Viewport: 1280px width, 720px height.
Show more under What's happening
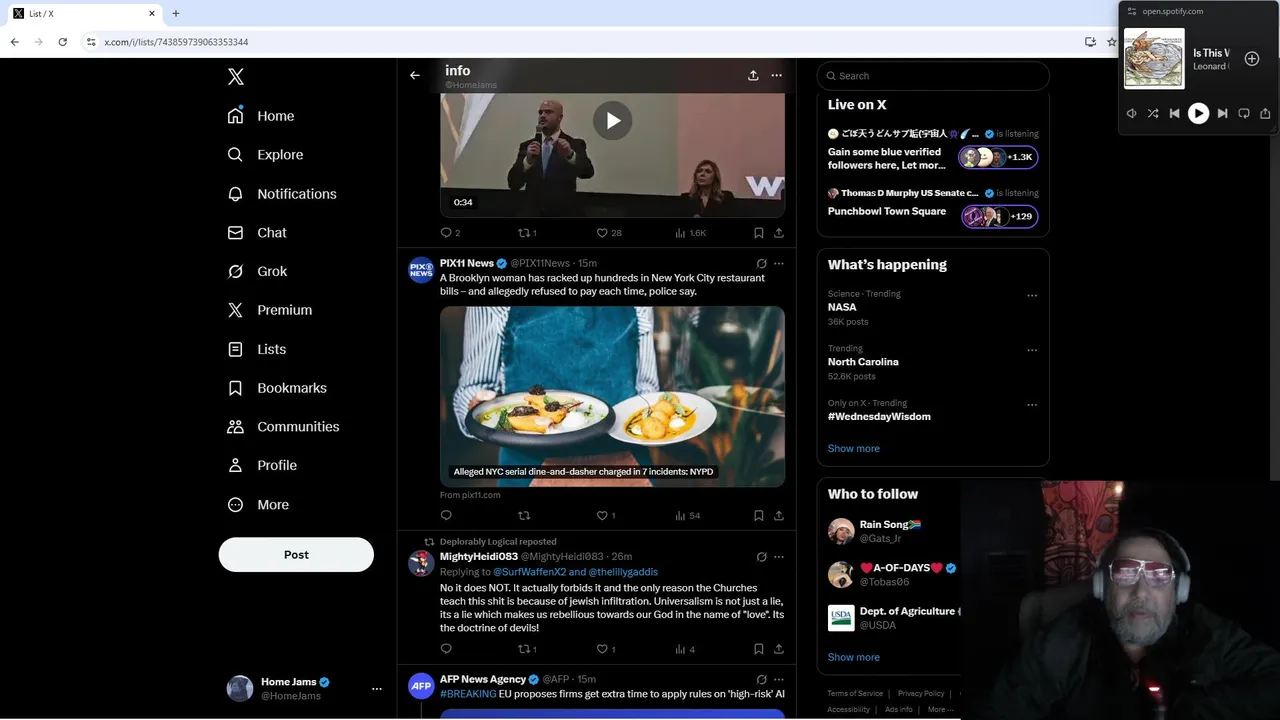tap(854, 449)
